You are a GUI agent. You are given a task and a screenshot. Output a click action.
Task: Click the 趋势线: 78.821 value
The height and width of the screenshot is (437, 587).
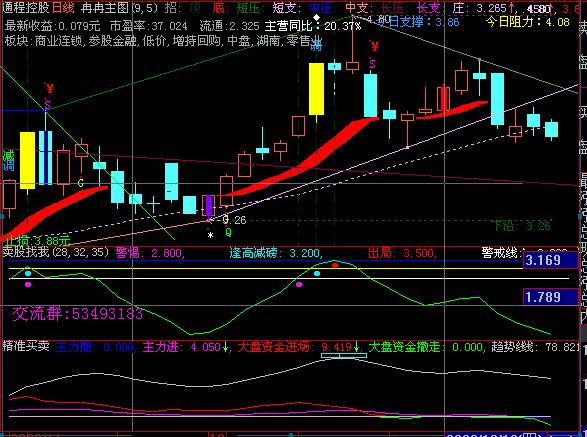coord(535,347)
